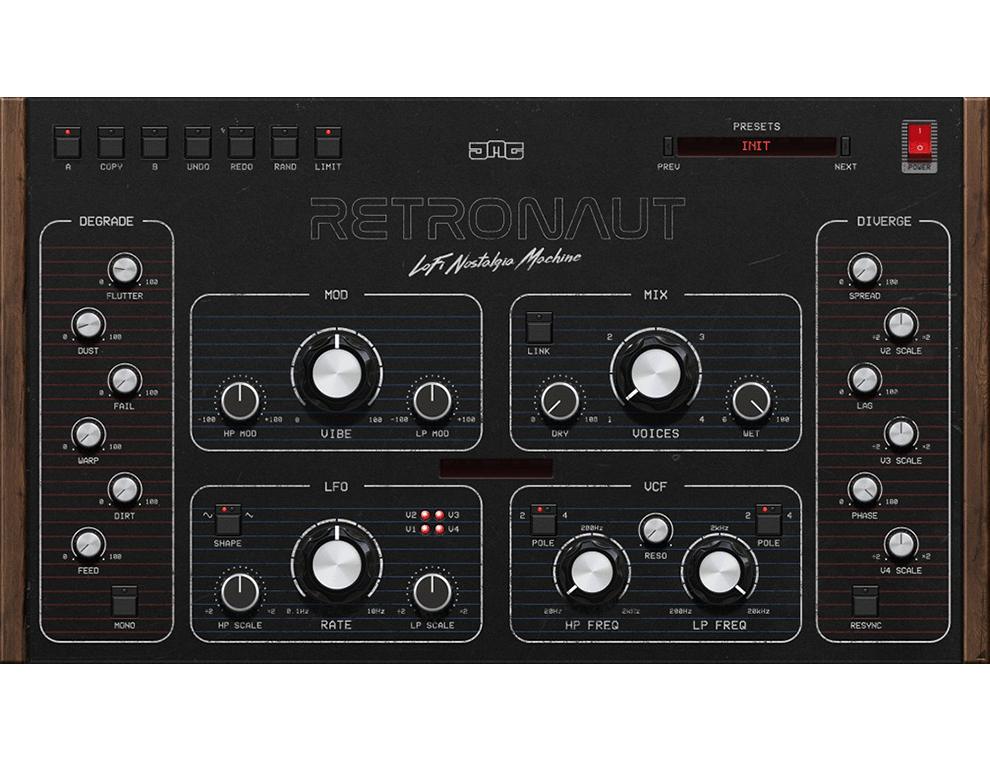Click the FEED knob

click(x=88, y=544)
